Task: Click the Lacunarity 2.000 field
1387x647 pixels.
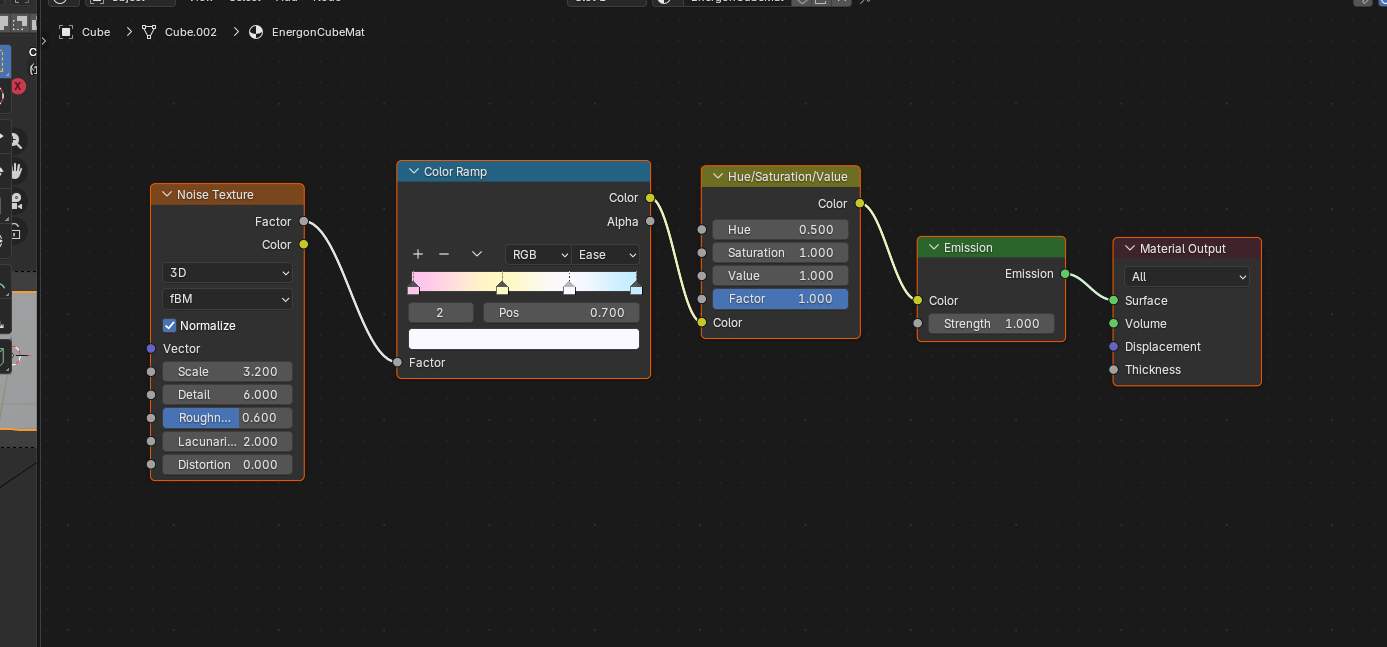Action: (x=228, y=442)
